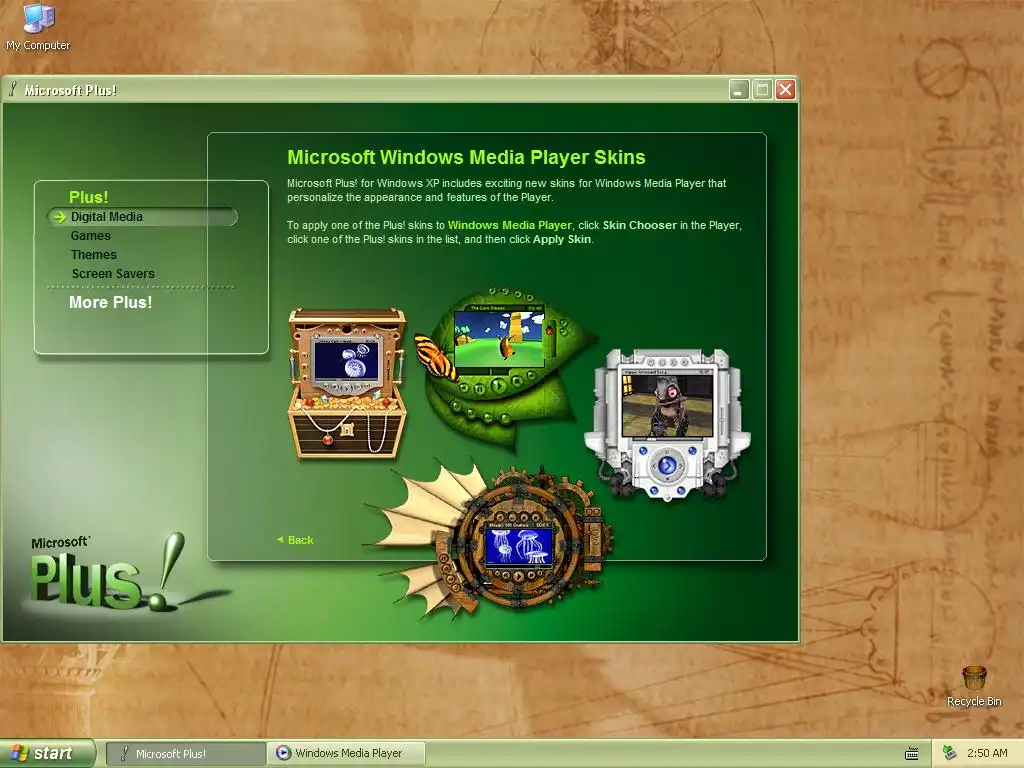Image resolution: width=1024 pixels, height=768 pixels.
Task: Click the keyboard icon in taskbar
Action: click(912, 754)
